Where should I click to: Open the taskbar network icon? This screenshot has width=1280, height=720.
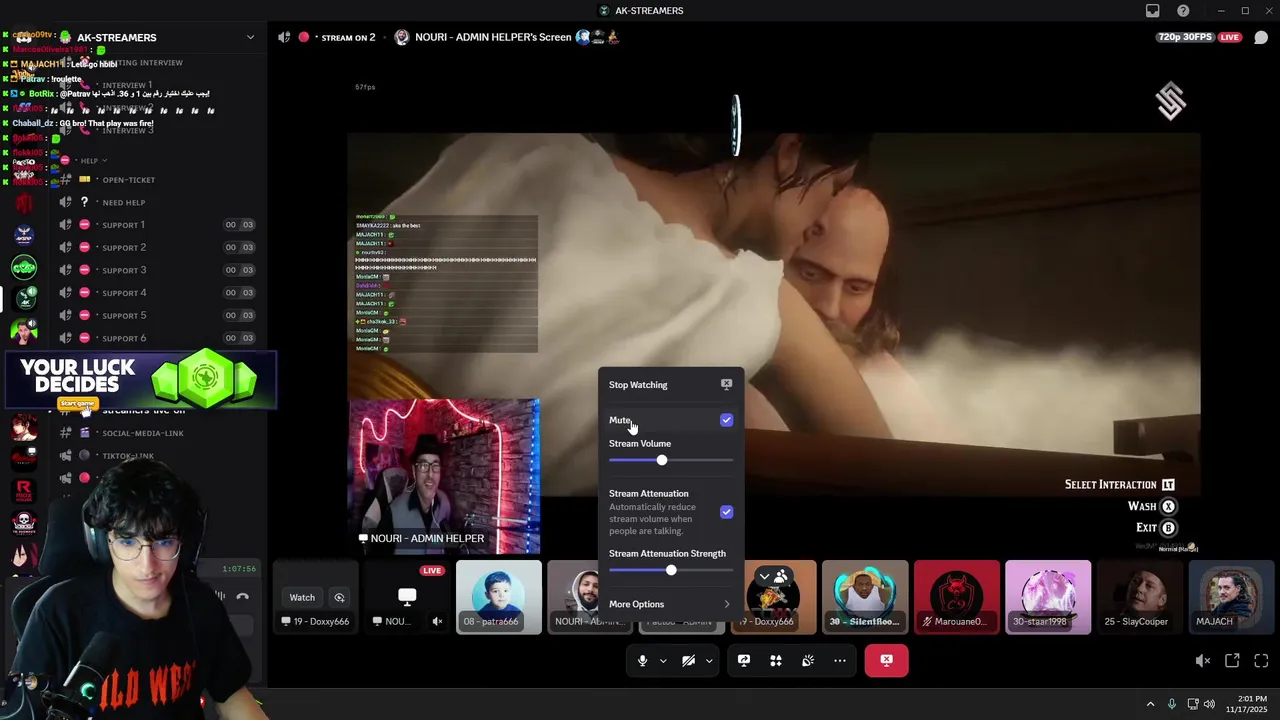(1193, 704)
